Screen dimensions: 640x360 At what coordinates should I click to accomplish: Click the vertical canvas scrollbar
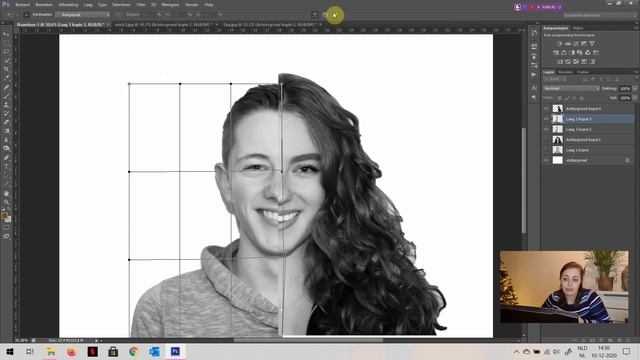pos(524,180)
